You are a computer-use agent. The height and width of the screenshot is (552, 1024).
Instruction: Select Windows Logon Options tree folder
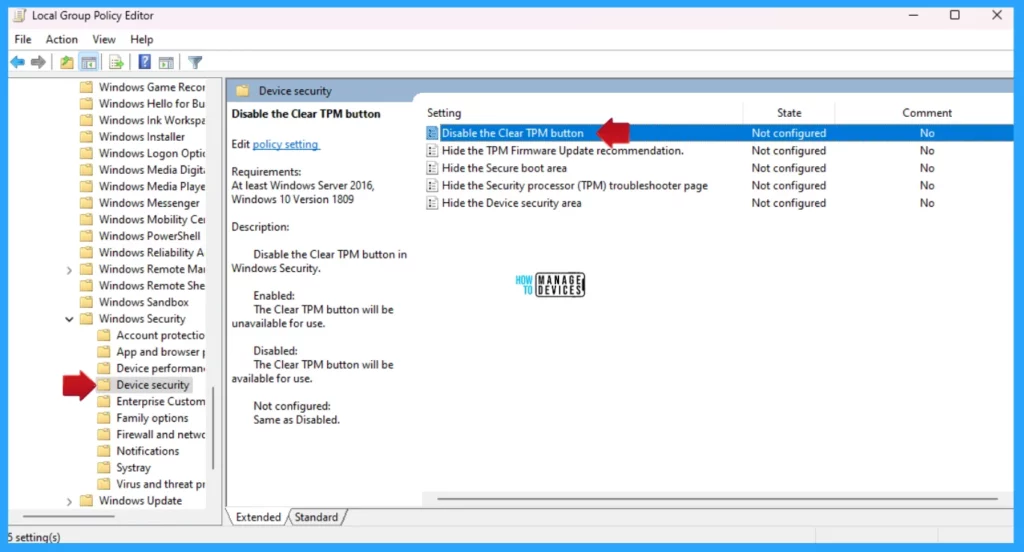(x=152, y=153)
